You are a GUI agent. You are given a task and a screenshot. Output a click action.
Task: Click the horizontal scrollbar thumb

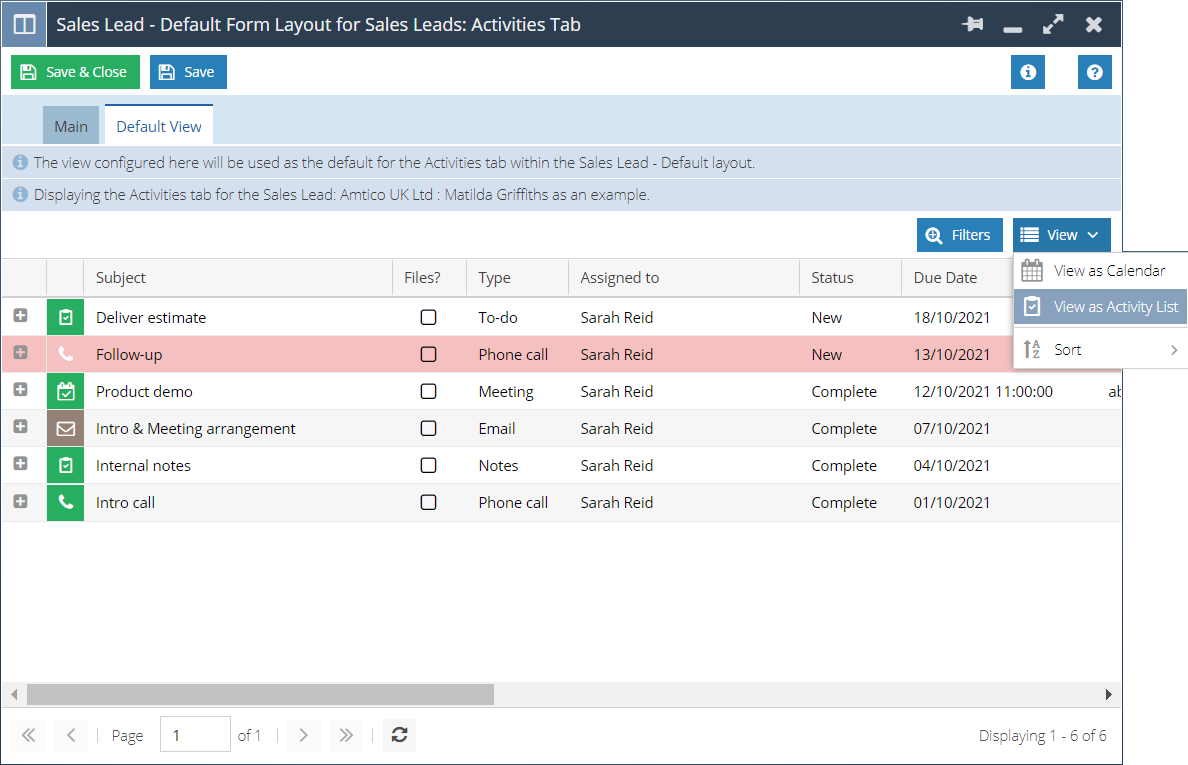tap(260, 694)
